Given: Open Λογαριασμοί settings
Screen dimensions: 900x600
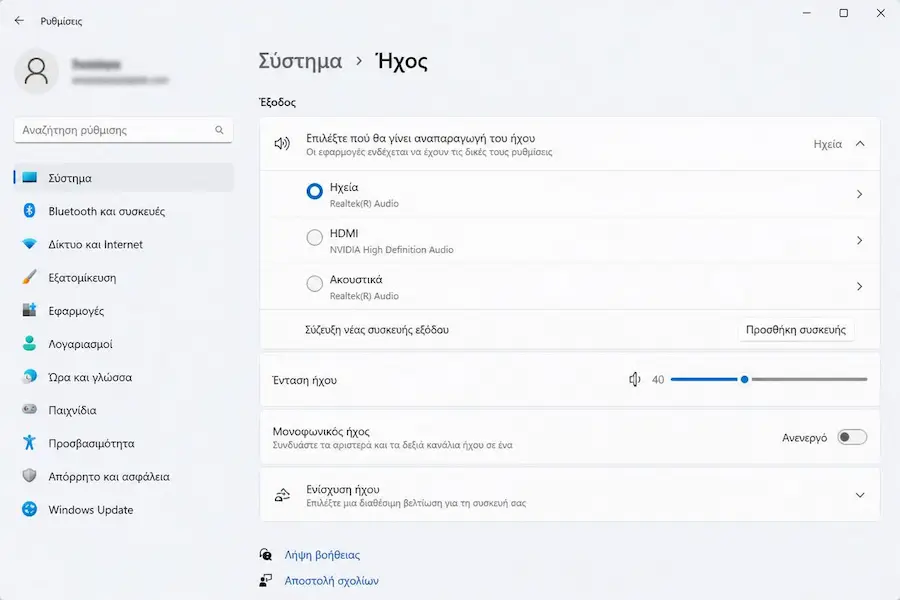Looking at the screenshot, I should click(x=124, y=343).
